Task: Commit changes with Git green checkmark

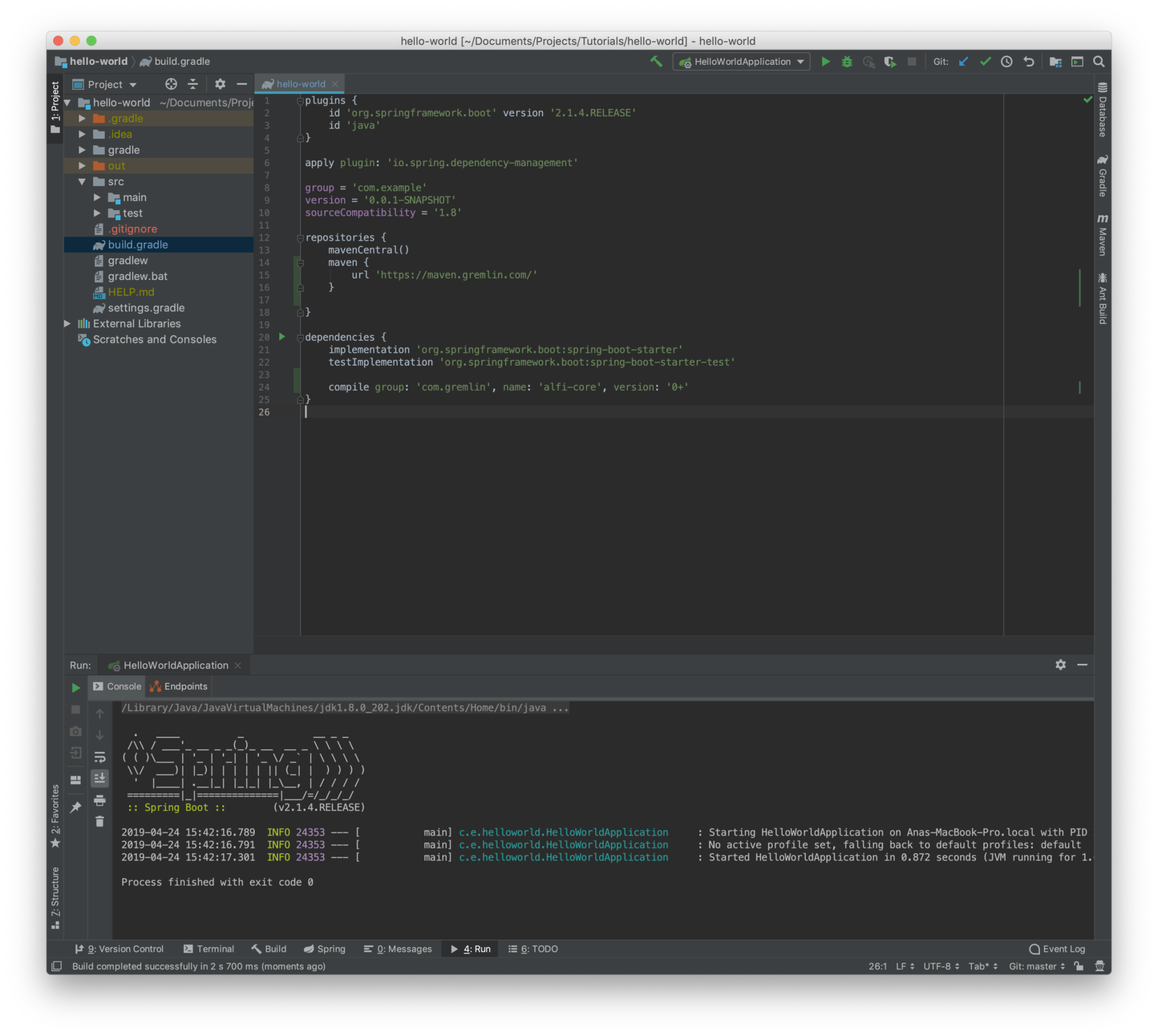Action: 985,61
